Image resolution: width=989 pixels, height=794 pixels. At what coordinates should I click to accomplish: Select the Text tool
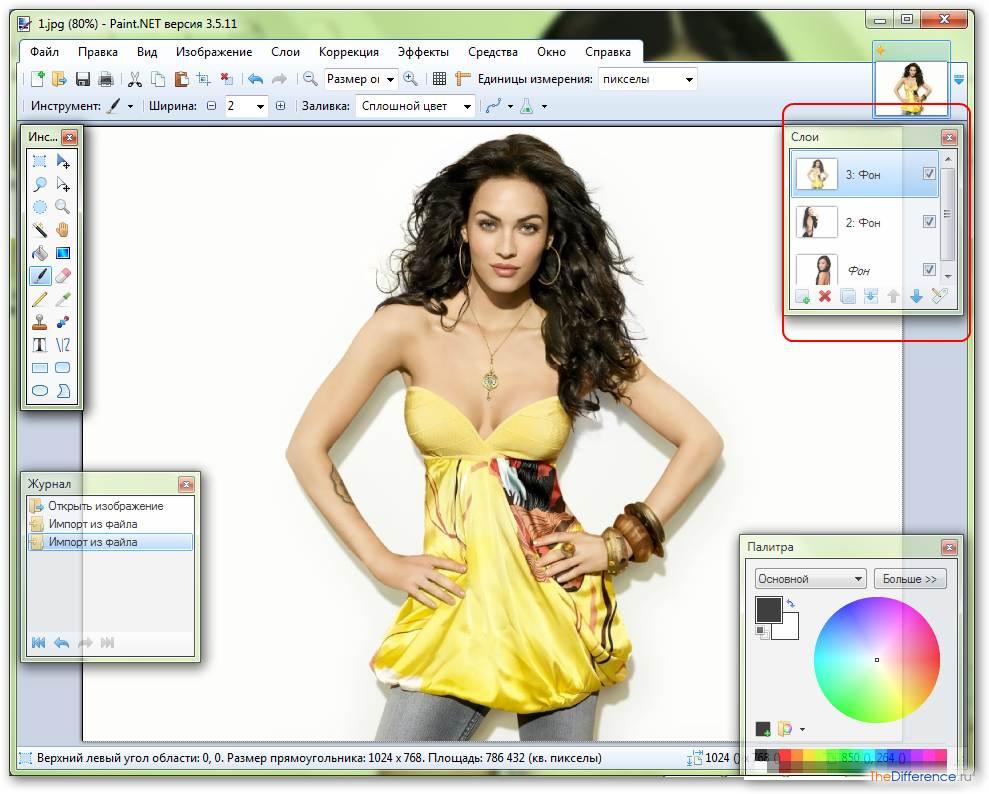pyautogui.click(x=40, y=345)
